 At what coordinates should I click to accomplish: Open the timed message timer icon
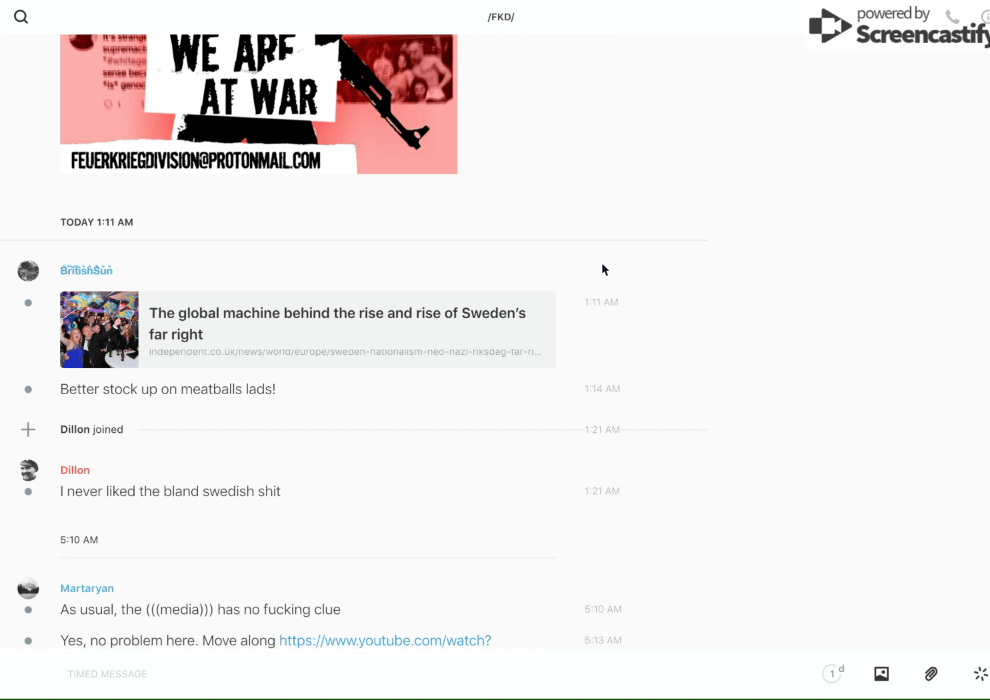832,674
